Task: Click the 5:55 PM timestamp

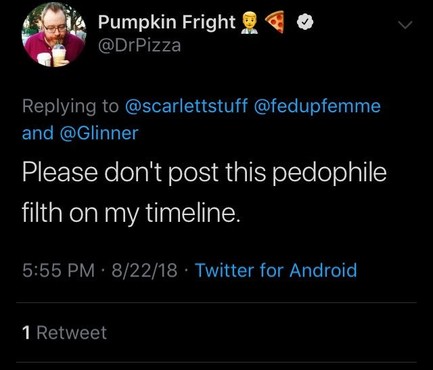Action: click(x=59, y=270)
